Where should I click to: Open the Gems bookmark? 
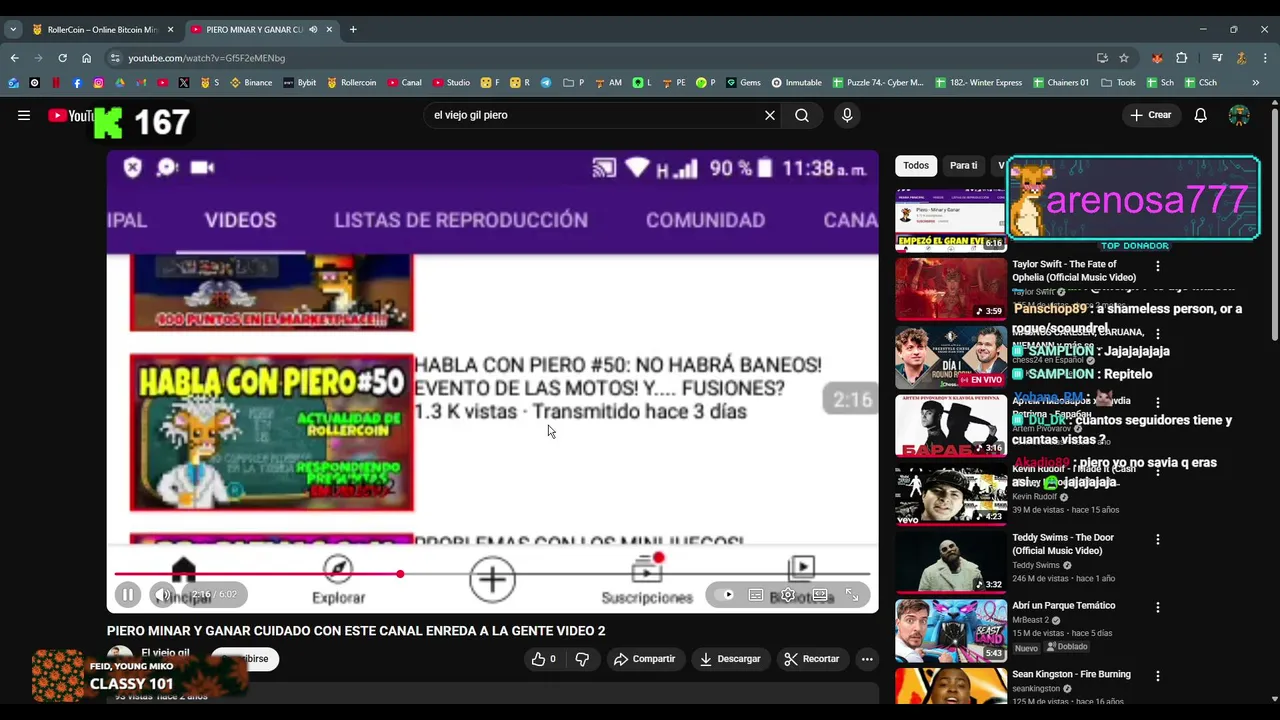743,83
